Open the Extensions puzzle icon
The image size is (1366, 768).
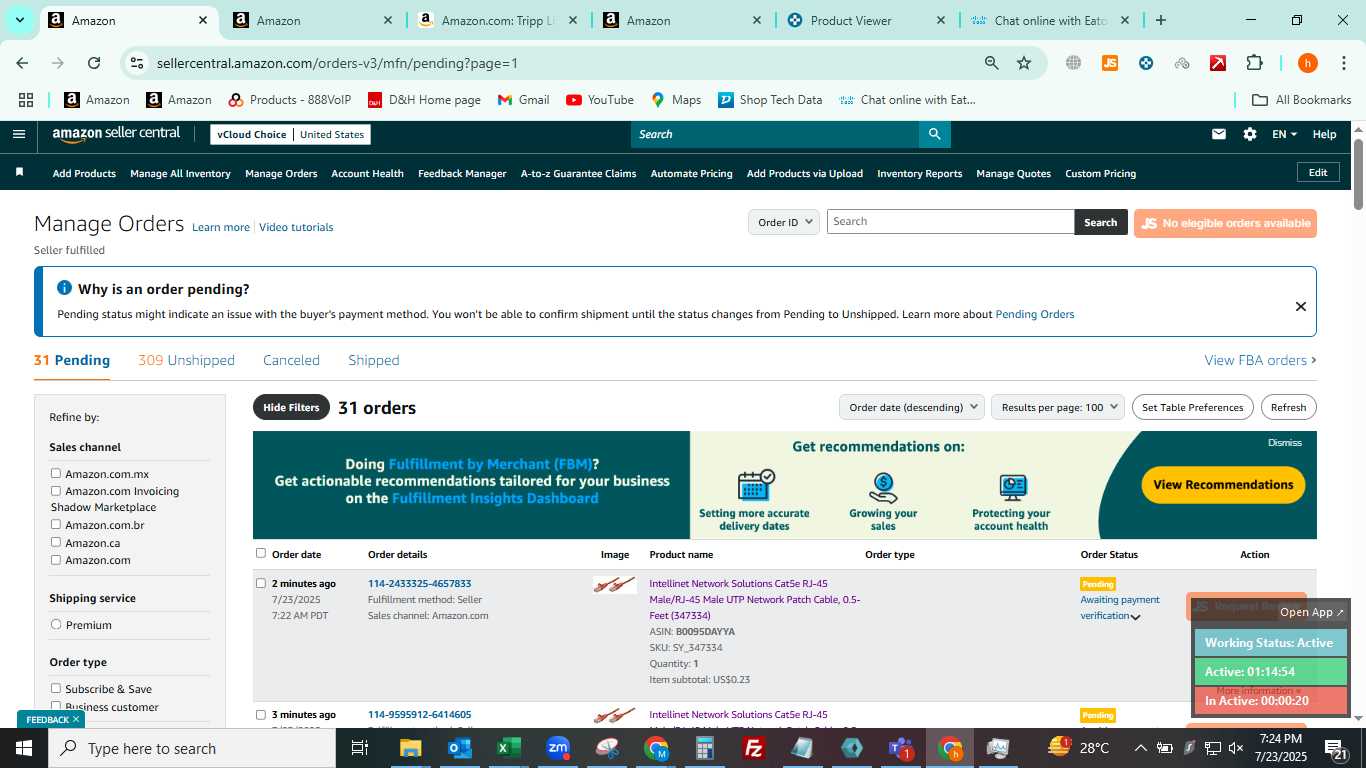click(1254, 63)
